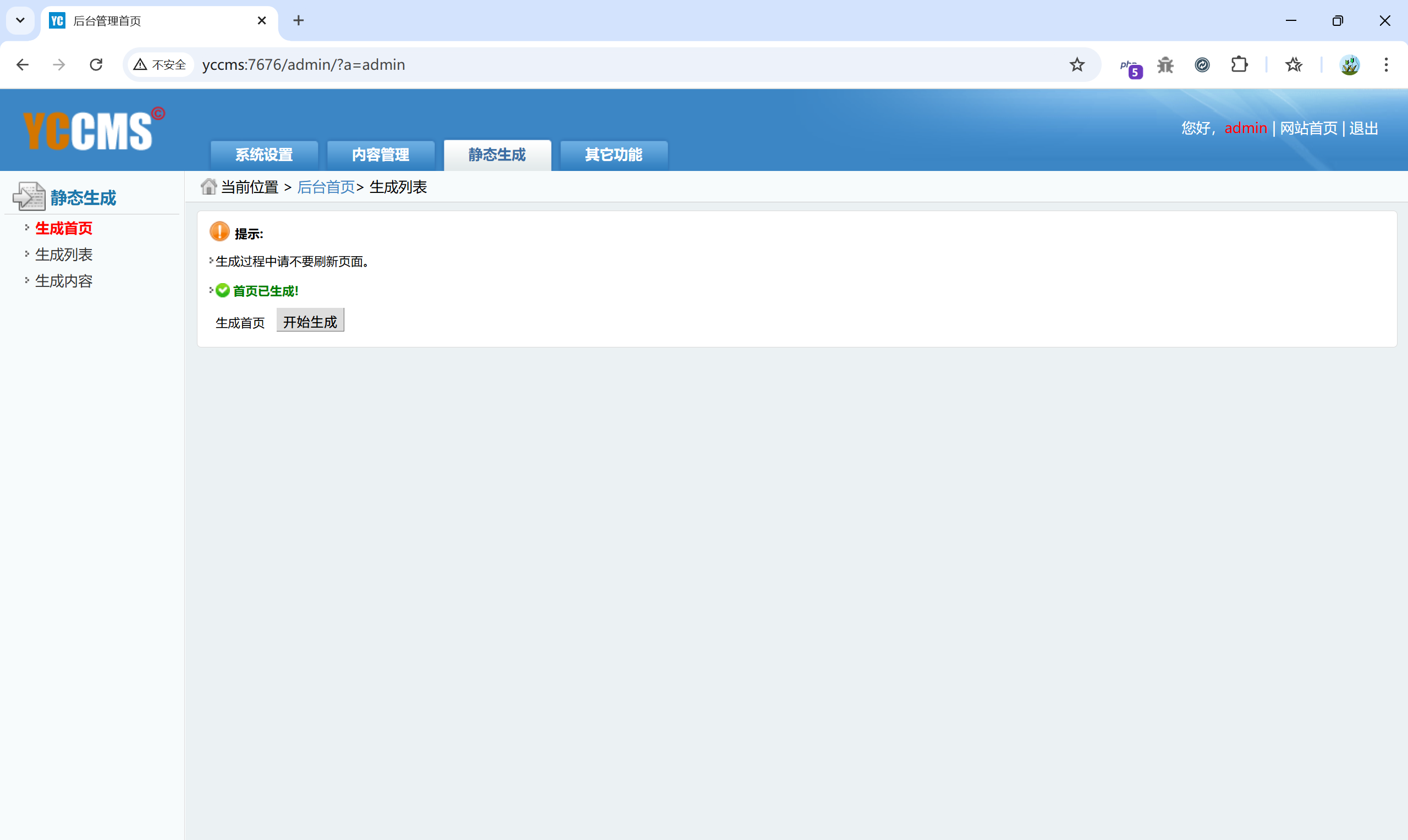This screenshot has height=840, width=1408.
Task: Switch to 系统设置 tab
Action: click(264, 154)
